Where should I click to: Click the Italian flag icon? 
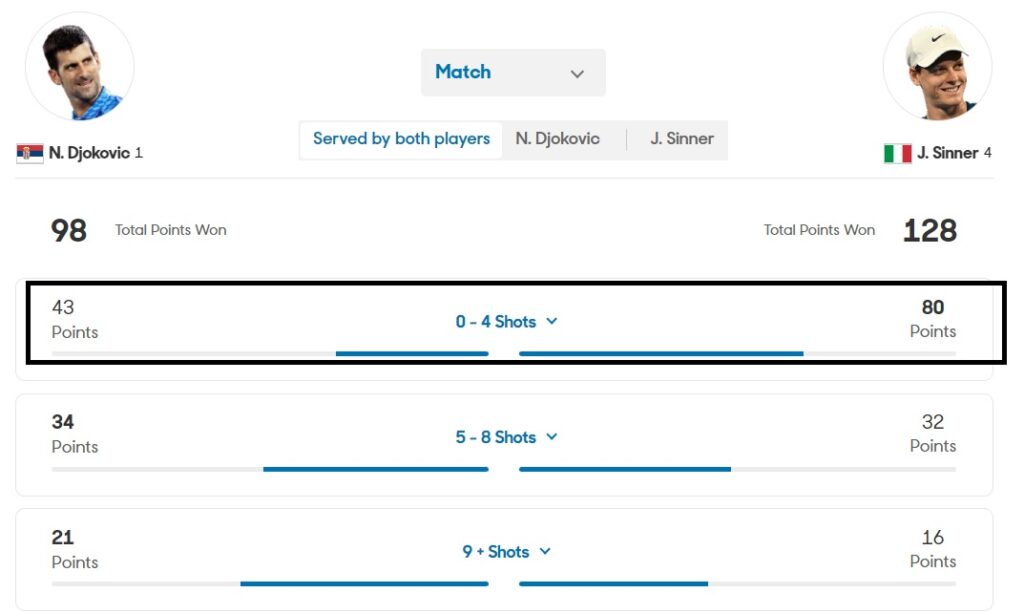(897, 154)
